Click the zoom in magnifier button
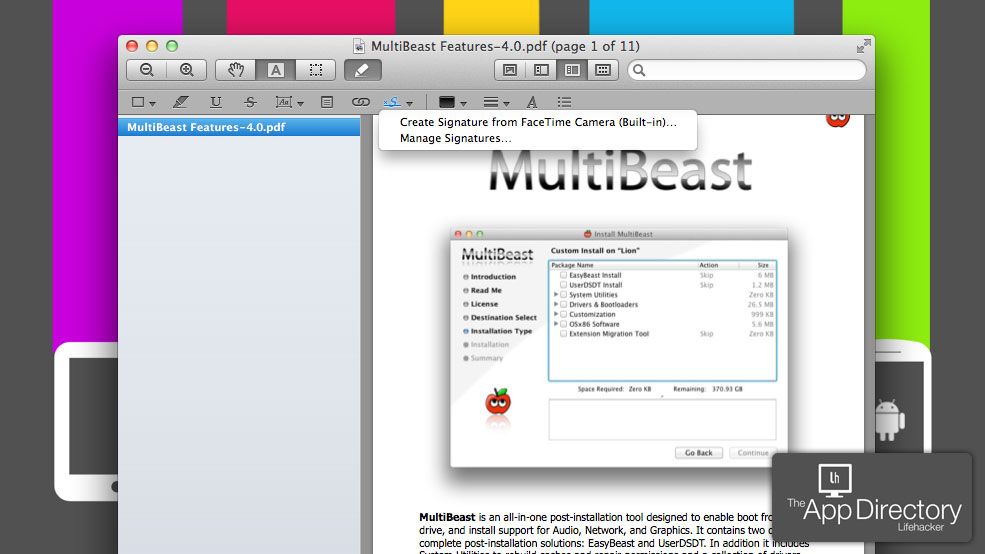985x554 pixels. pos(186,70)
